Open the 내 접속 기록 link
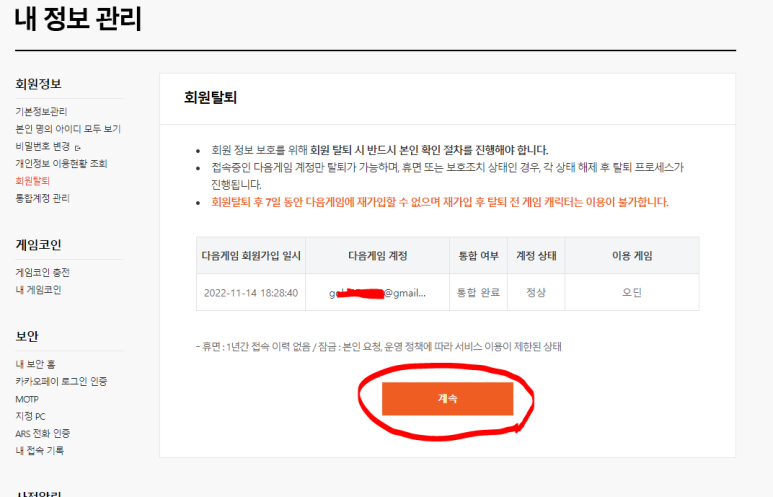The image size is (773, 497). point(39,450)
